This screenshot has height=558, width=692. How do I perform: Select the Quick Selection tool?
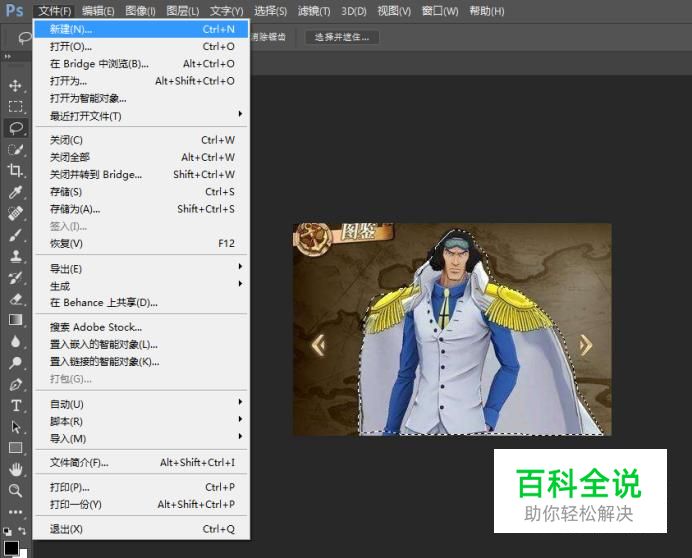pyautogui.click(x=15, y=149)
